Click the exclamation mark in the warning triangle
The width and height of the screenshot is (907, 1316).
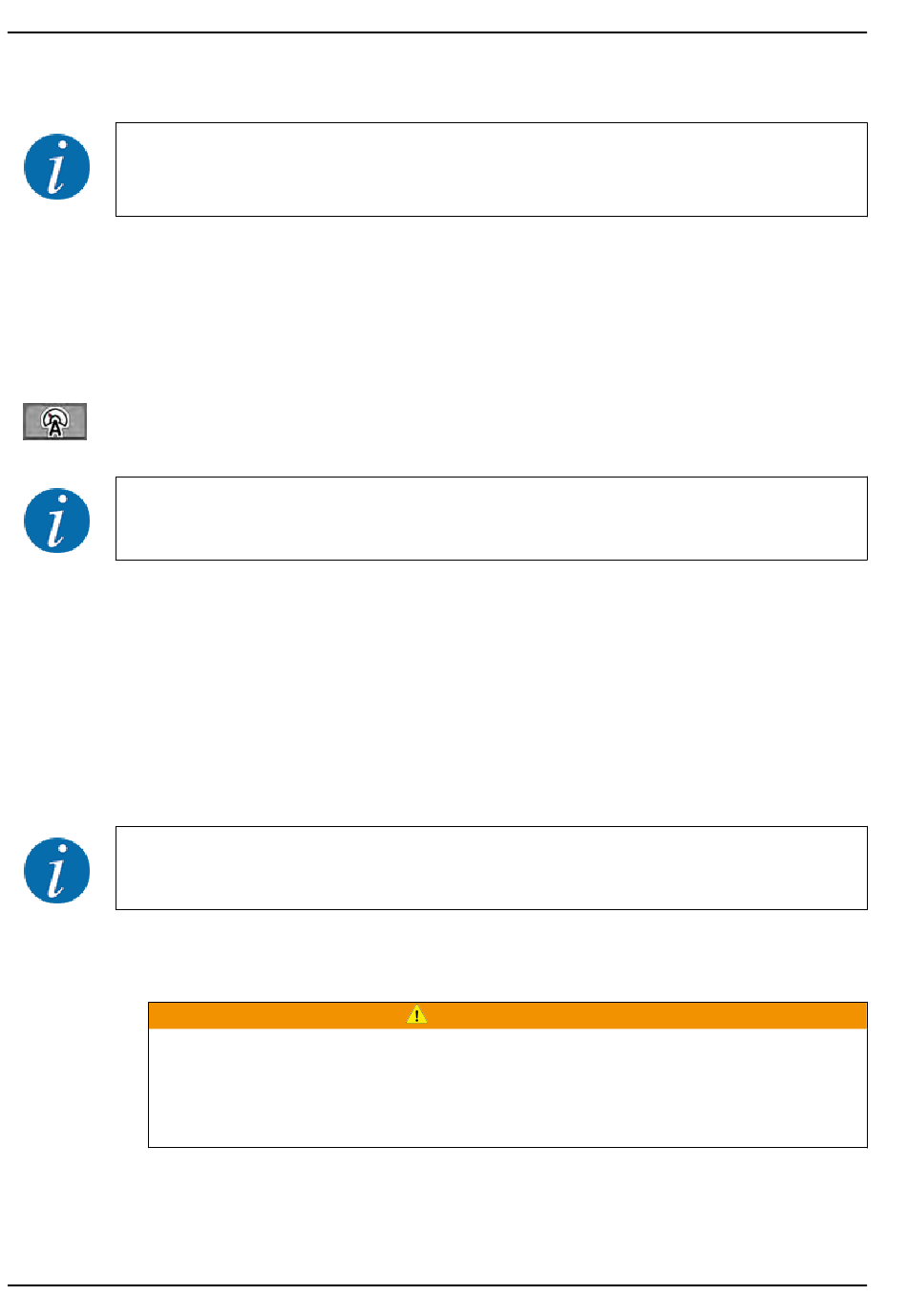pyautogui.click(x=416, y=1016)
